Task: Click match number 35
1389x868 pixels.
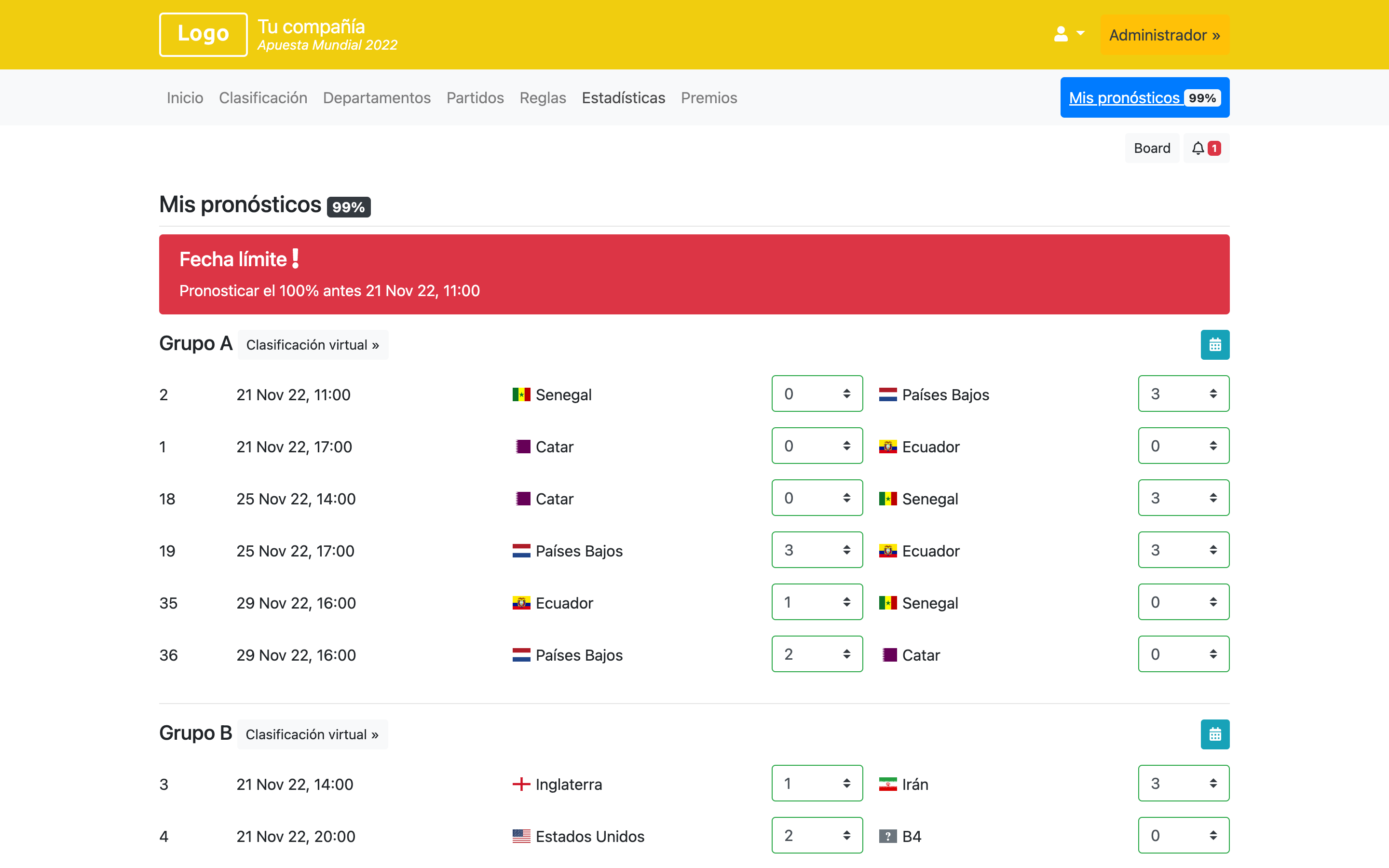Action: (168, 603)
